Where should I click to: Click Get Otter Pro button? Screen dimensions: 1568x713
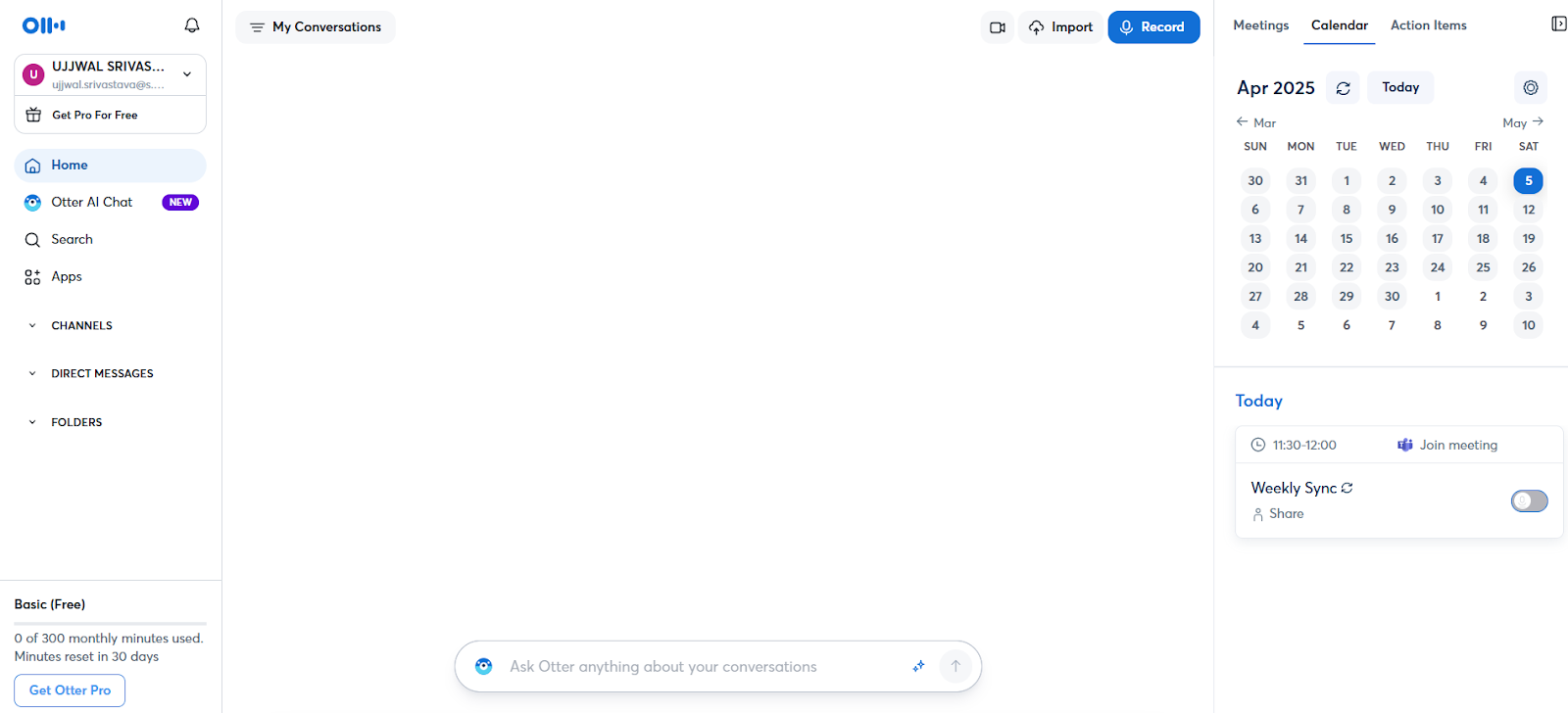[70, 690]
